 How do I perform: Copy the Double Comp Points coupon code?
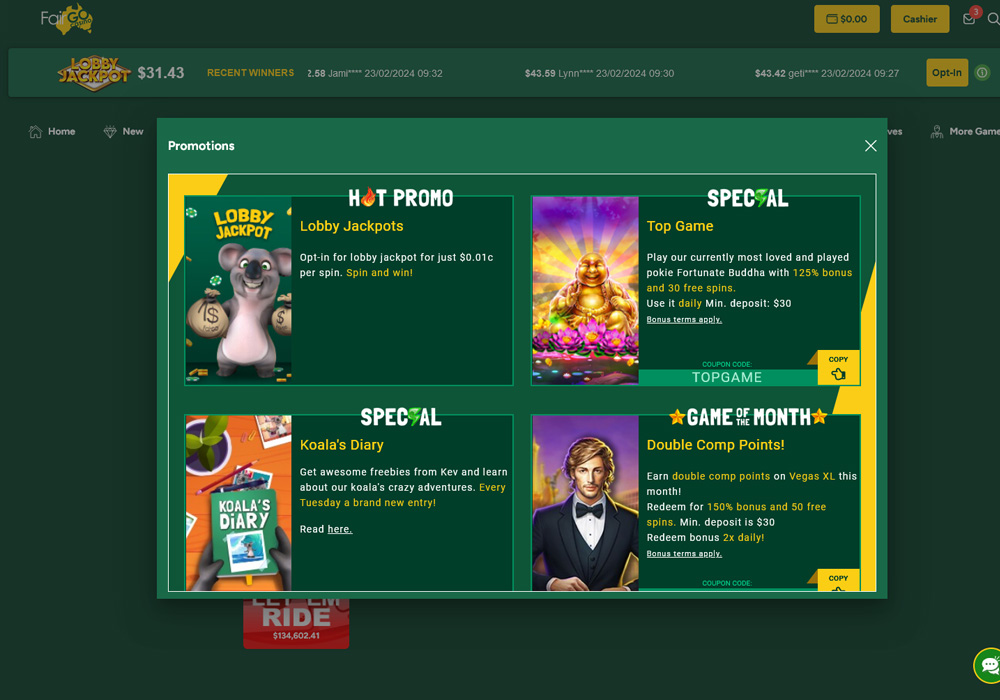click(x=838, y=580)
